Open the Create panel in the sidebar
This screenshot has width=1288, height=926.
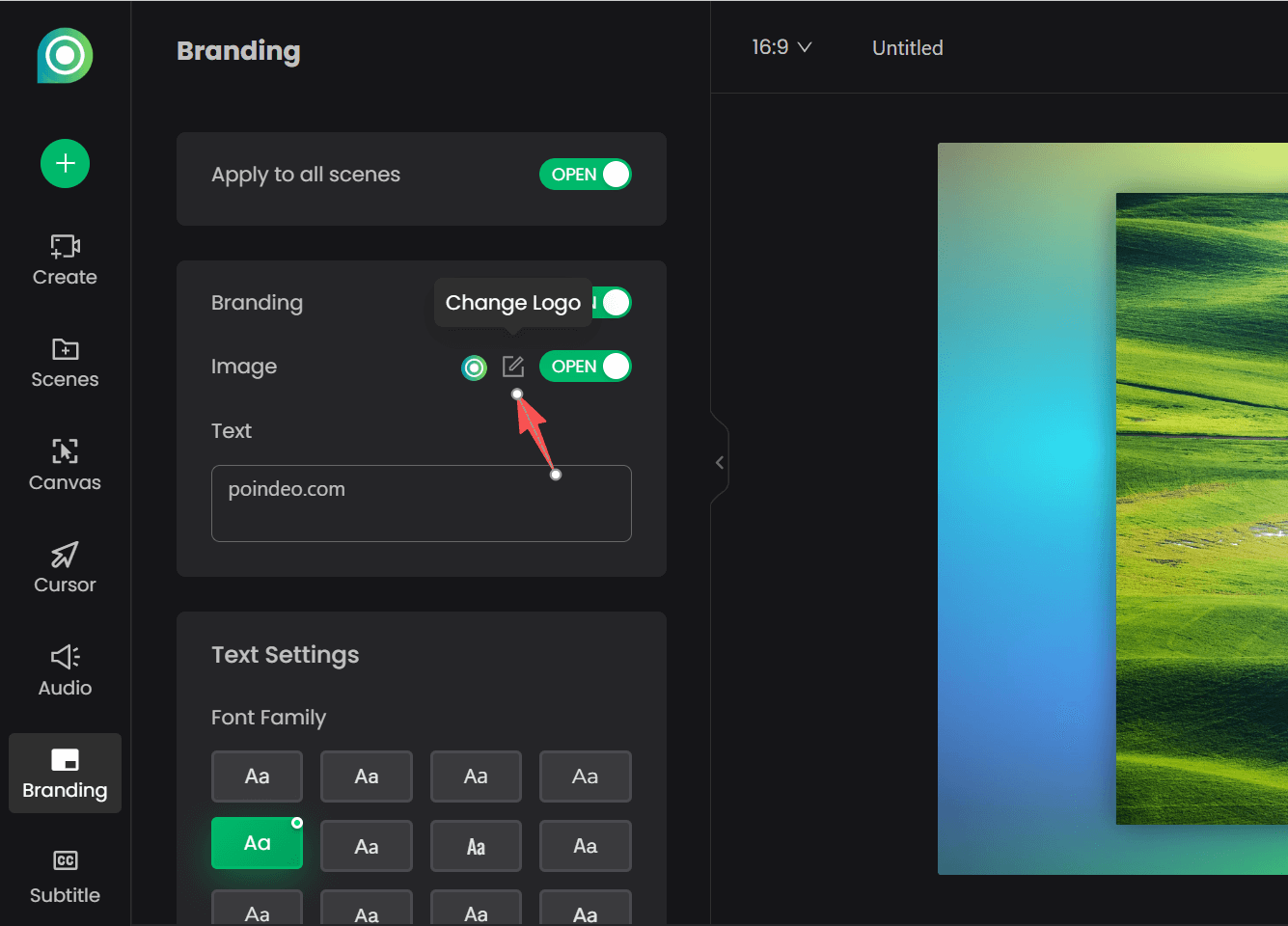[65, 259]
